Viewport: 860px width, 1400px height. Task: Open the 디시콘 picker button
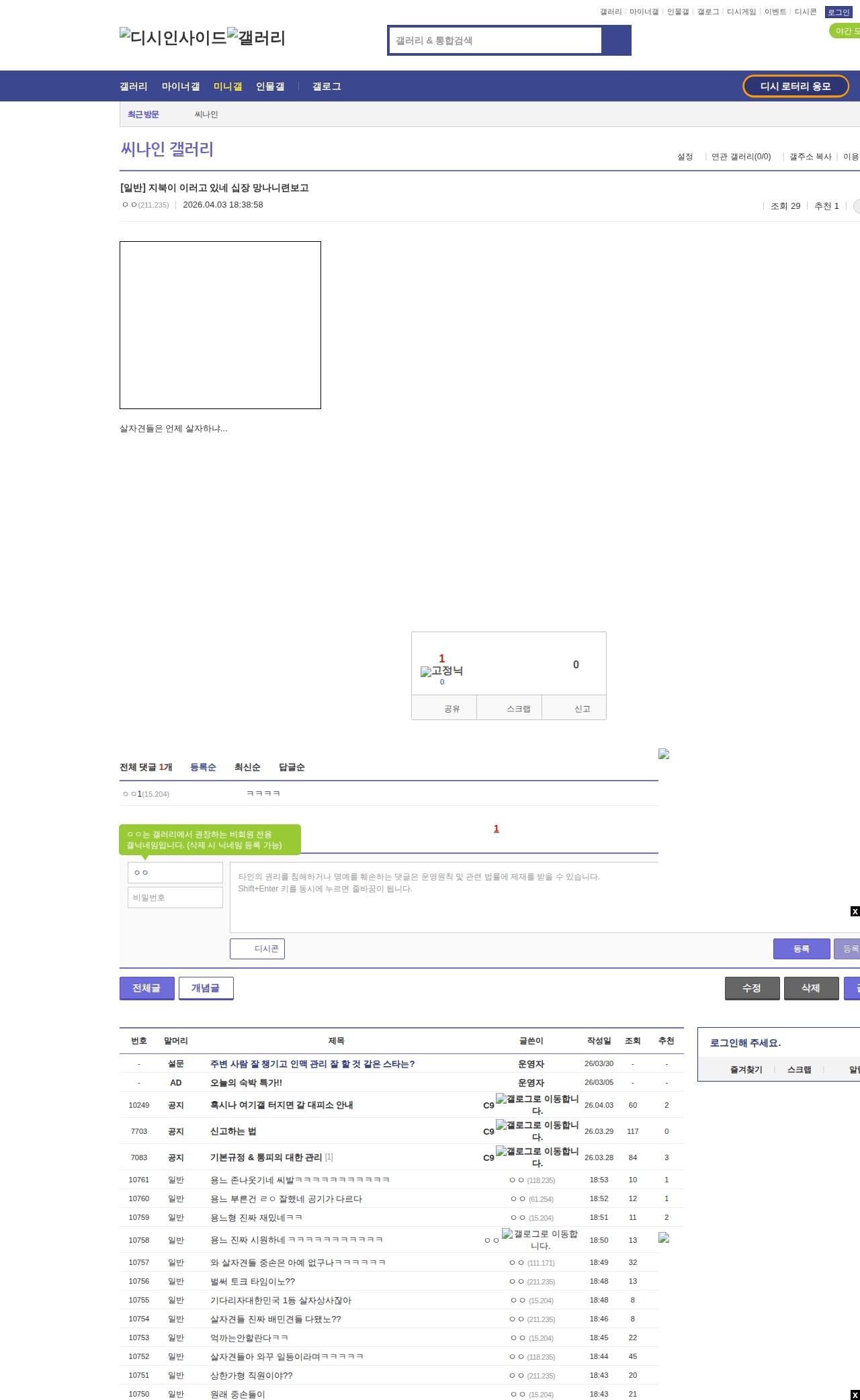tap(257, 949)
